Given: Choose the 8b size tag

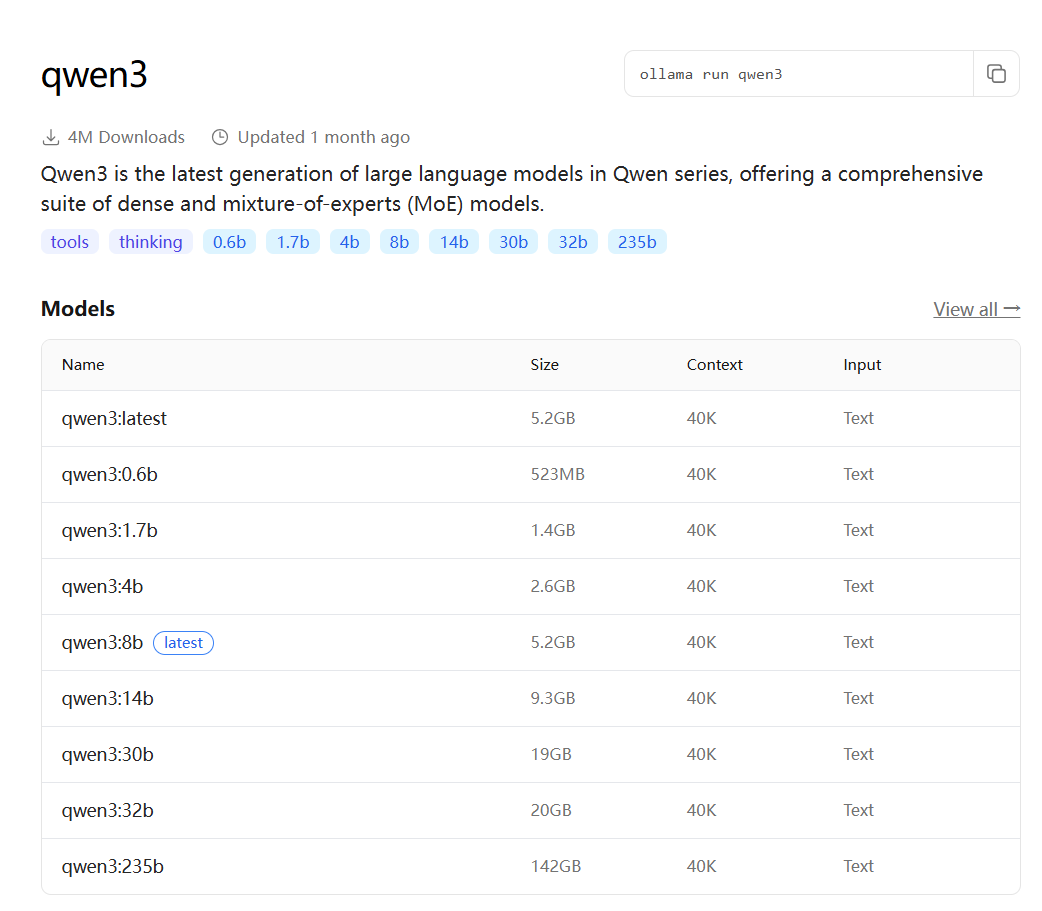Looking at the screenshot, I should tap(399, 242).
